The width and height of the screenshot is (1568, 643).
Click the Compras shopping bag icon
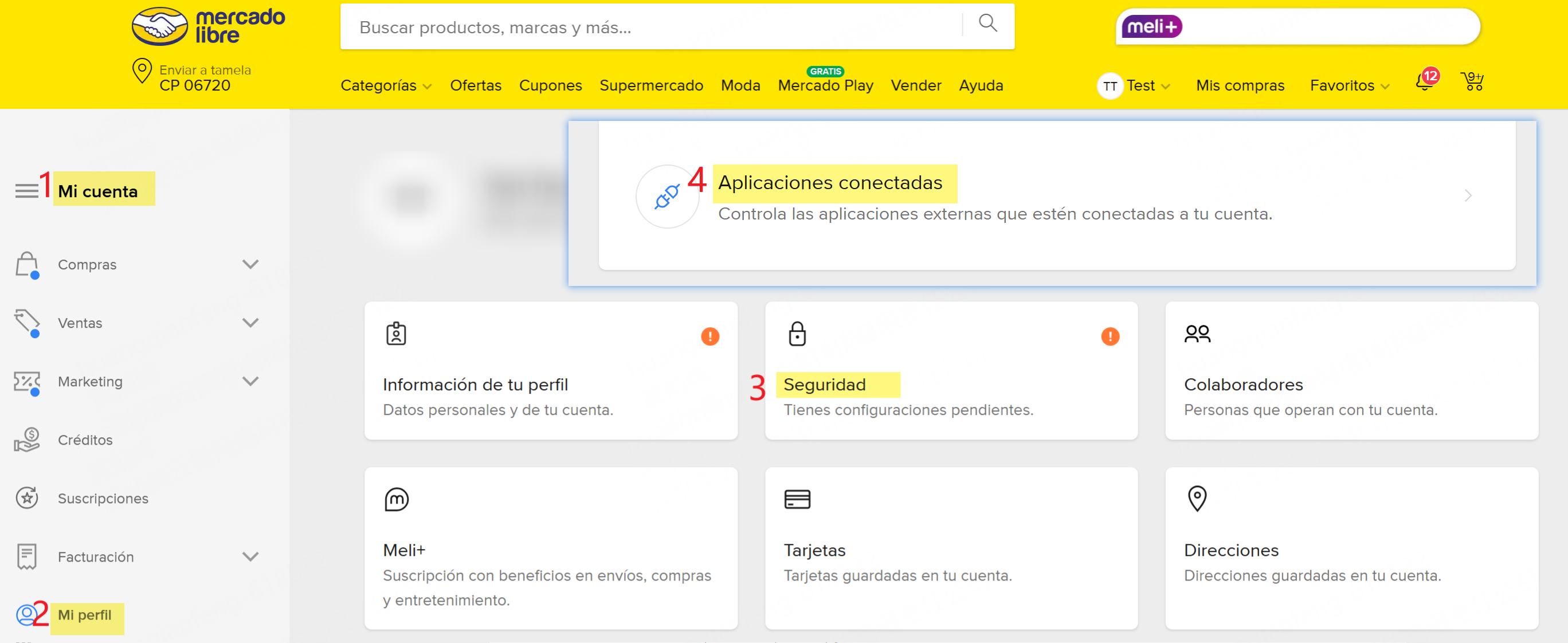click(27, 264)
